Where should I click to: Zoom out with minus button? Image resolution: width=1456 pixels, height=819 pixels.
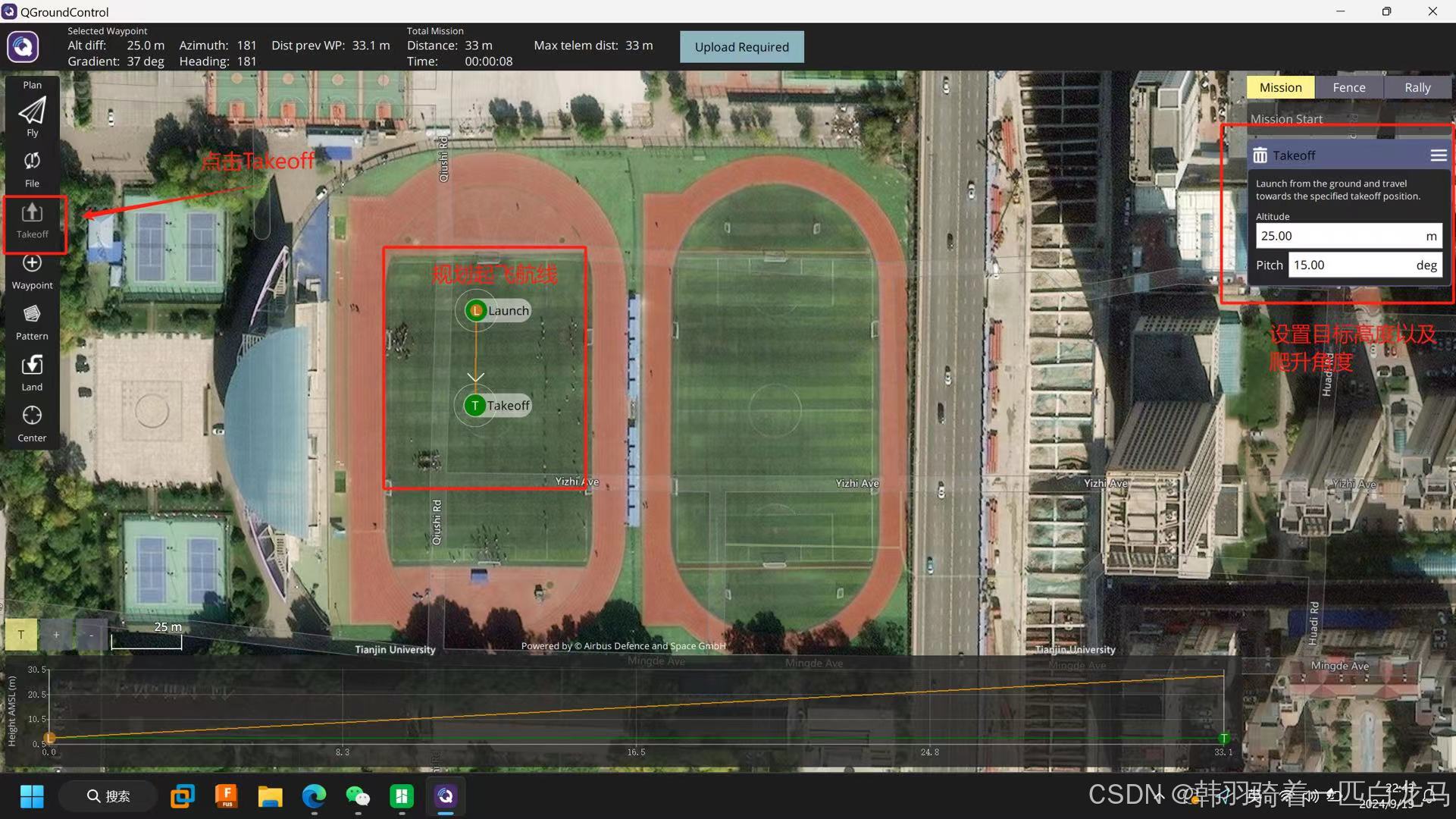(x=91, y=635)
